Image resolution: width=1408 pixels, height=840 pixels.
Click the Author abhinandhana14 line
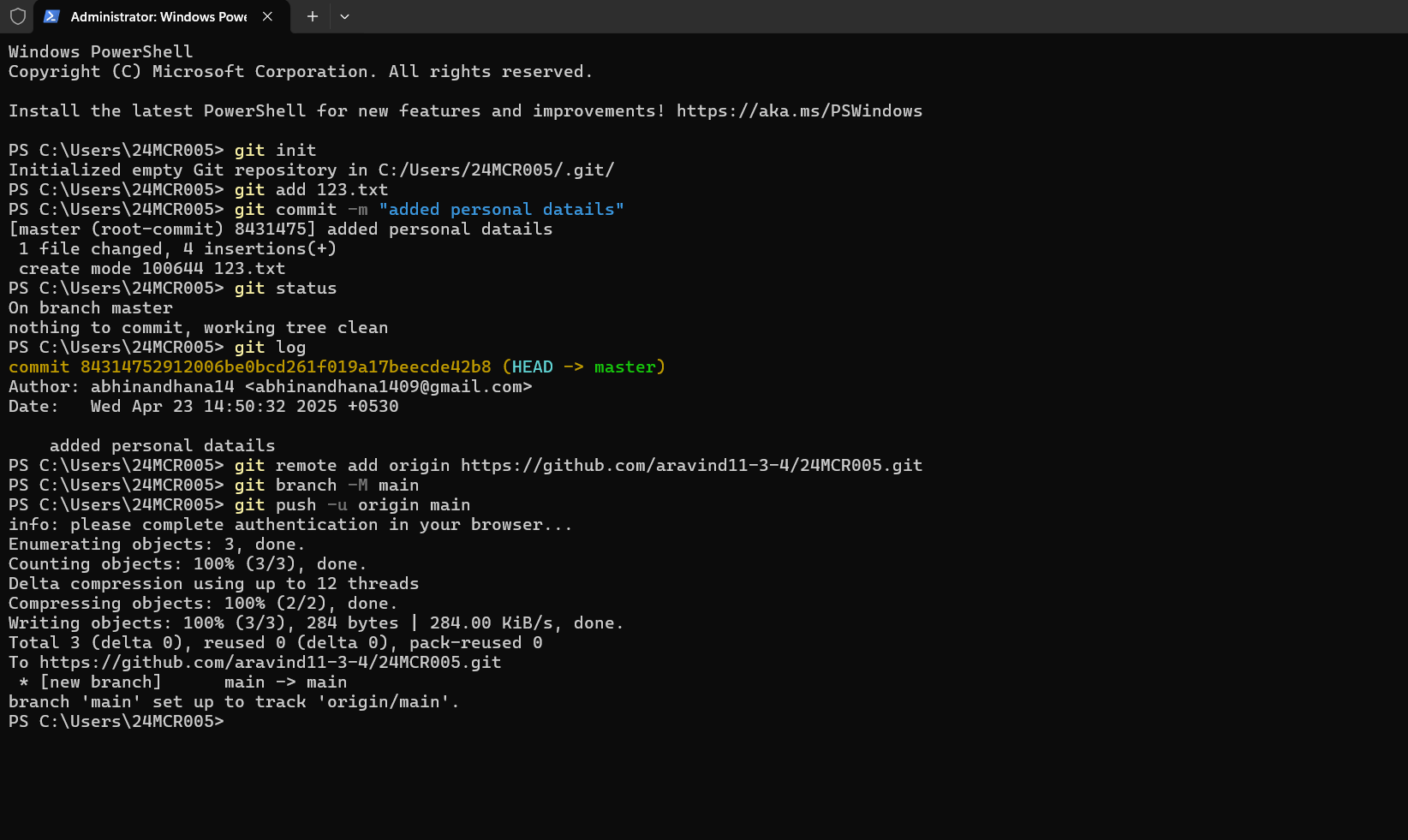click(271, 387)
